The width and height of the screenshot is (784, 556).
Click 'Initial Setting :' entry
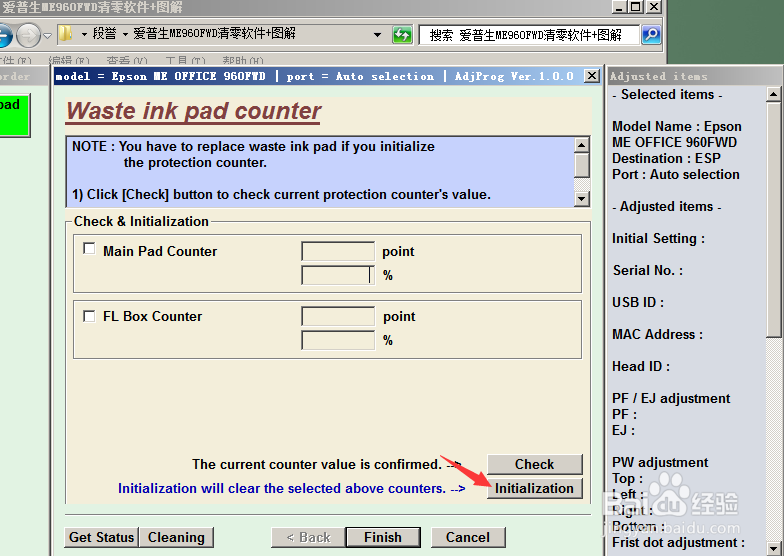click(x=658, y=238)
